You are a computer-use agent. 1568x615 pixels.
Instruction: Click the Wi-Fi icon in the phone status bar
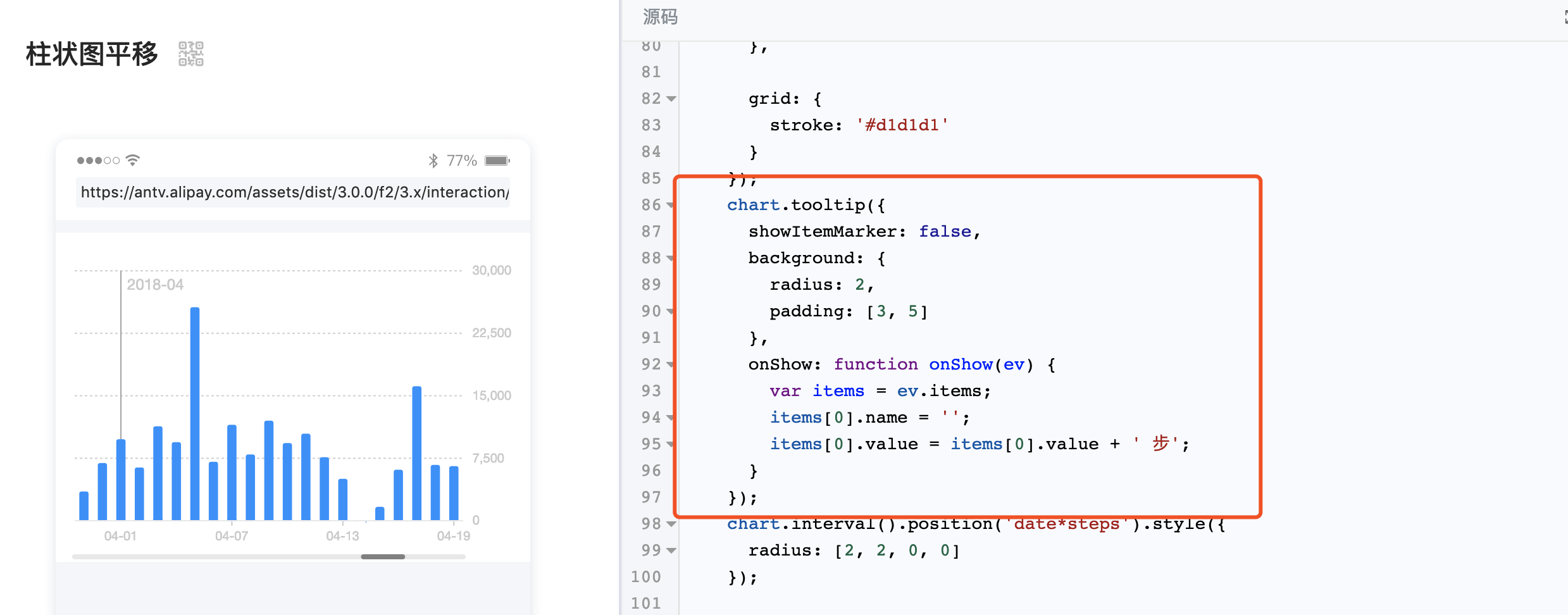tap(131, 159)
